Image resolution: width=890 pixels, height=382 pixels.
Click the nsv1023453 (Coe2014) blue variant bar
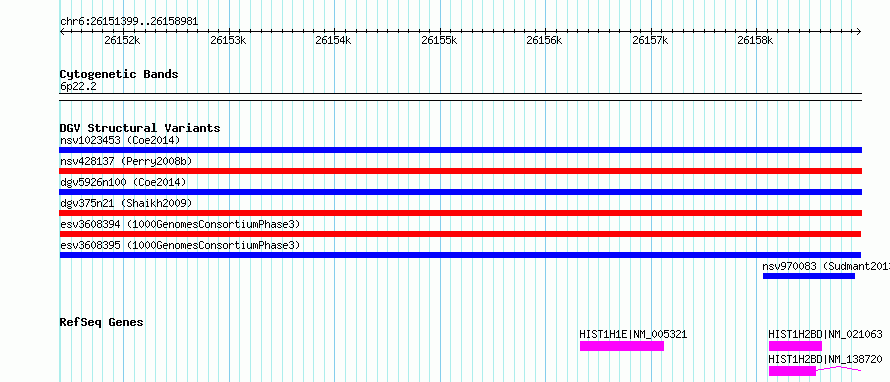click(460, 150)
